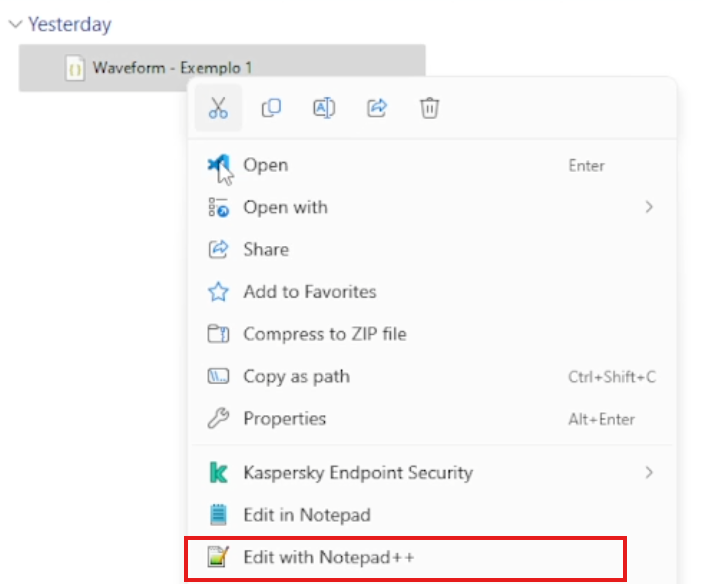Click the Copy icon in top row
The width and height of the screenshot is (703, 584).
click(x=271, y=109)
